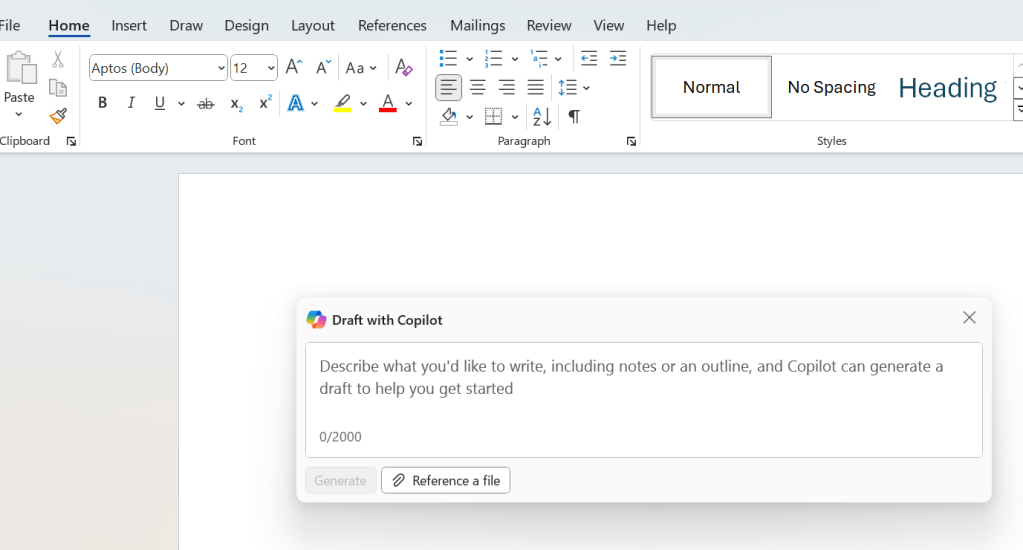The width and height of the screenshot is (1023, 550).
Task: Open the Review tab
Action: coord(549,25)
